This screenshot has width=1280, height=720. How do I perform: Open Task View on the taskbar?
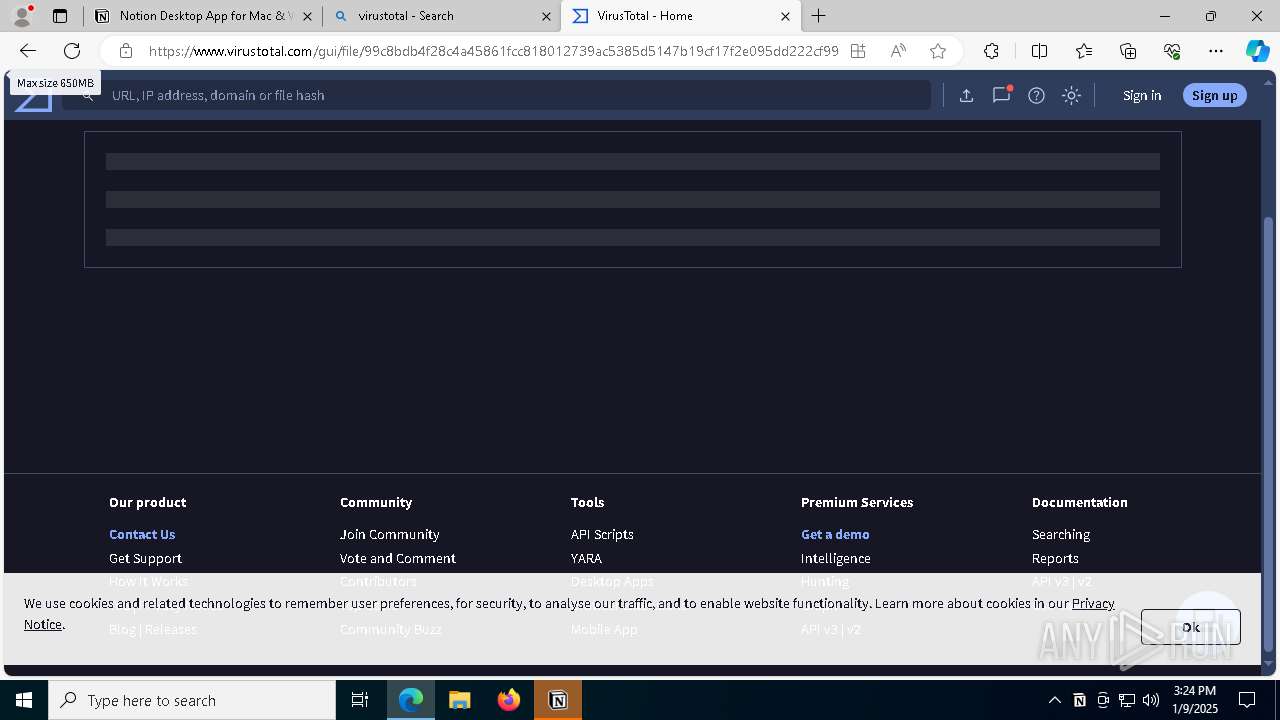click(x=360, y=700)
